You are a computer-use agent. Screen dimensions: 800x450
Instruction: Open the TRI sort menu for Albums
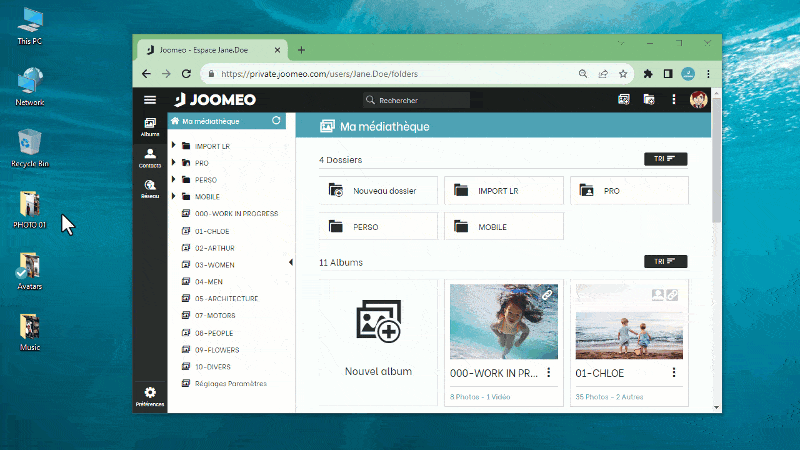point(665,262)
